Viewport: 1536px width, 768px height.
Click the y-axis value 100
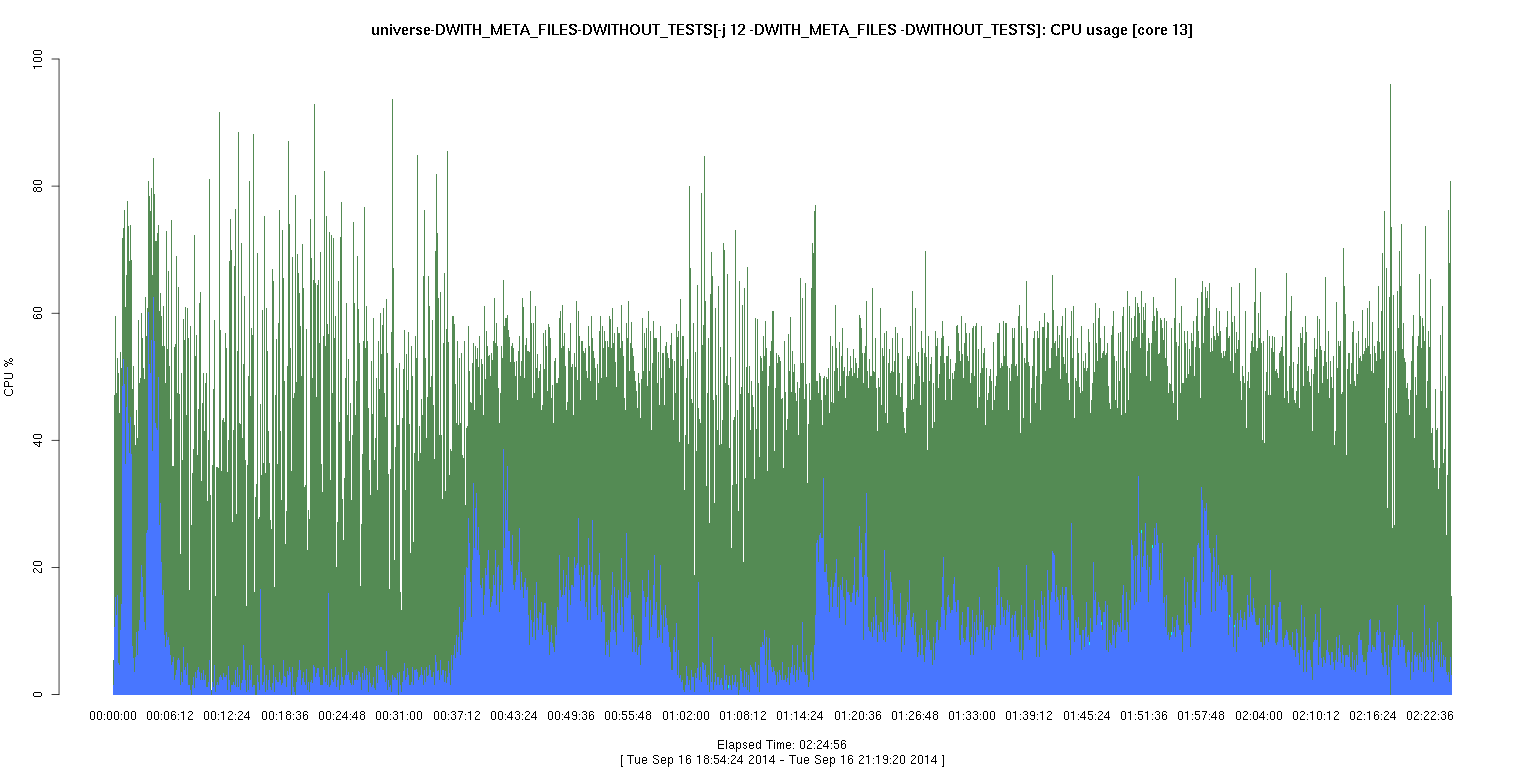point(37,60)
